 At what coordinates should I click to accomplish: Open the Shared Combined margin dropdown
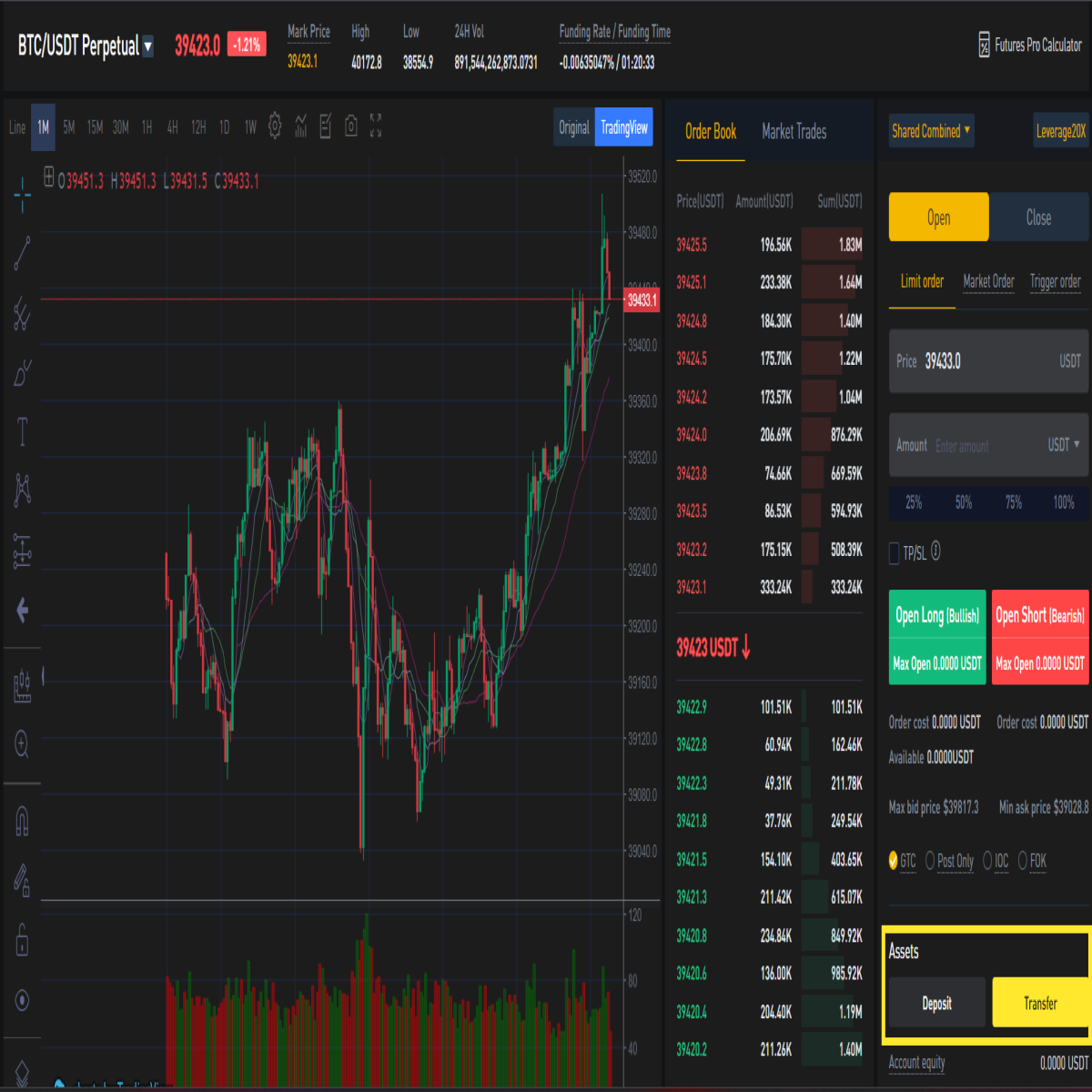(931, 131)
